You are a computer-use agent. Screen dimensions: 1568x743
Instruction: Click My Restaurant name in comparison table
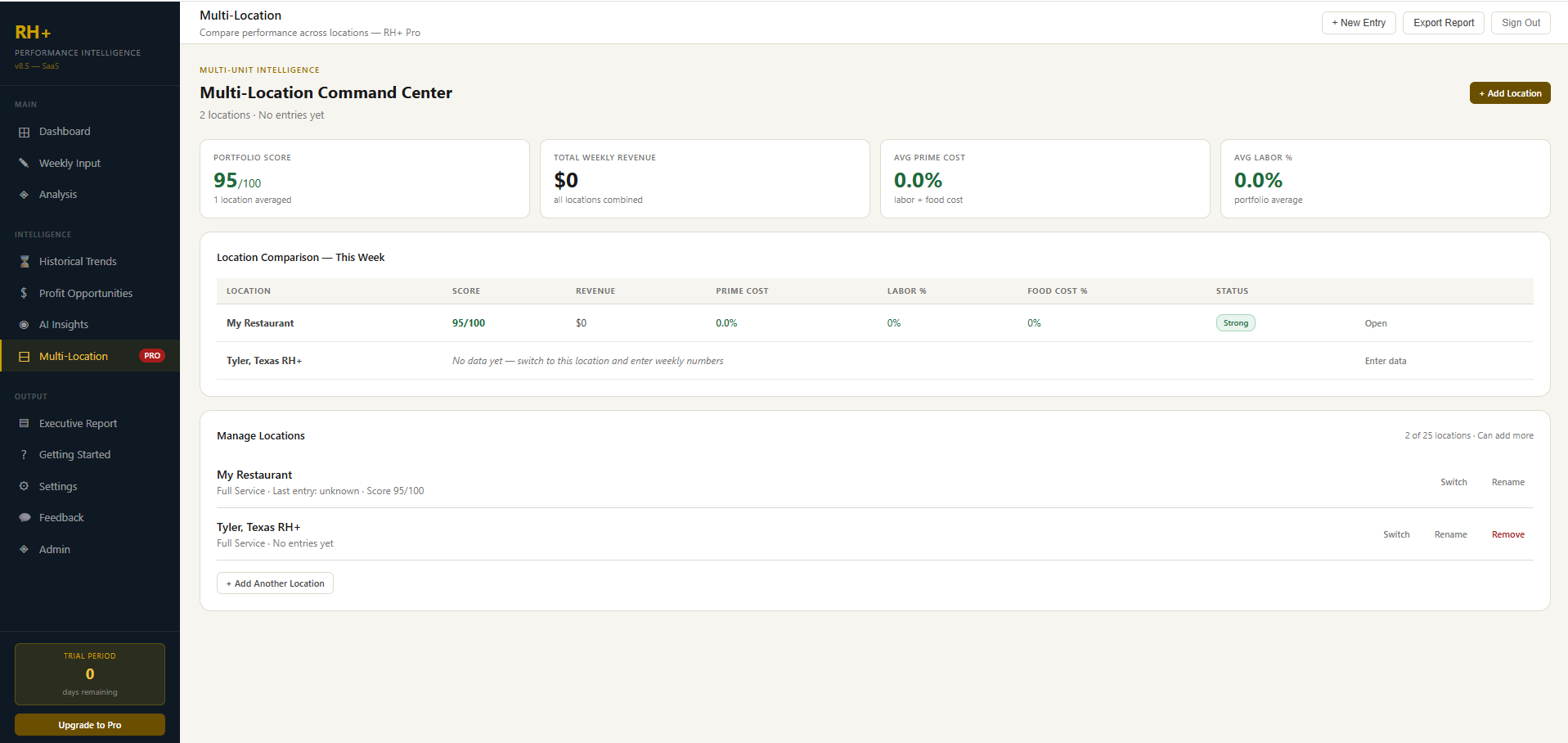click(x=260, y=323)
